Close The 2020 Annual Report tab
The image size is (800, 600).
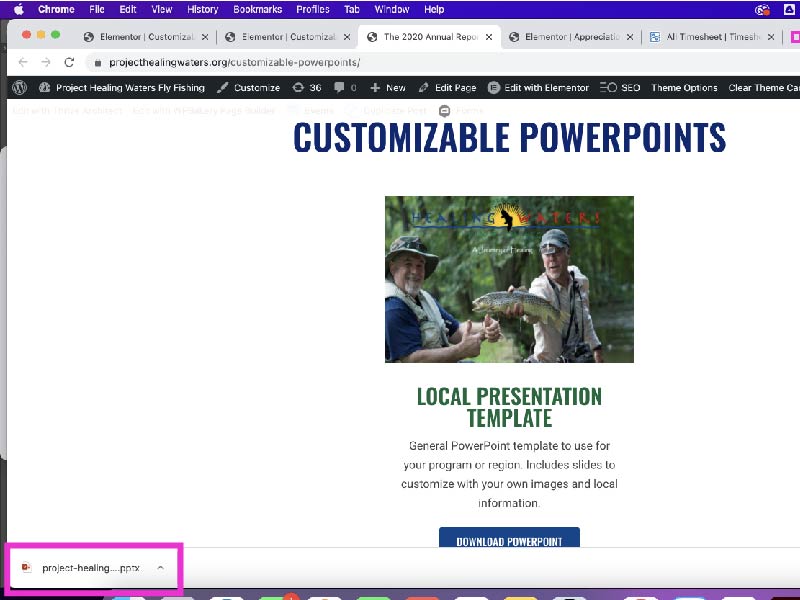[489, 37]
